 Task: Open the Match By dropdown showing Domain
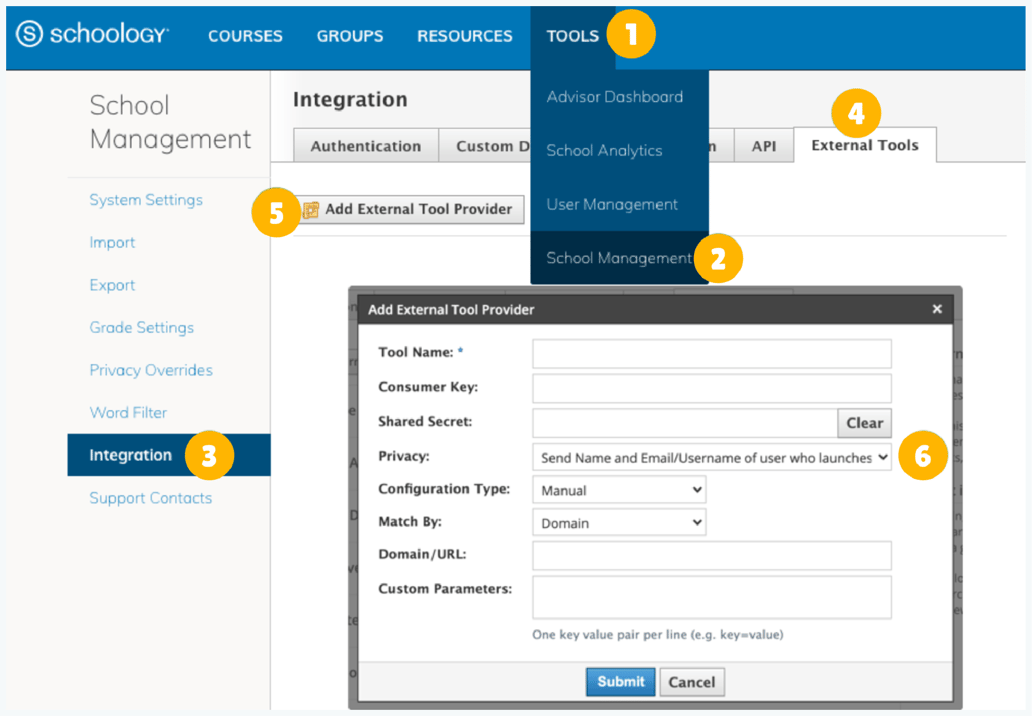(617, 522)
